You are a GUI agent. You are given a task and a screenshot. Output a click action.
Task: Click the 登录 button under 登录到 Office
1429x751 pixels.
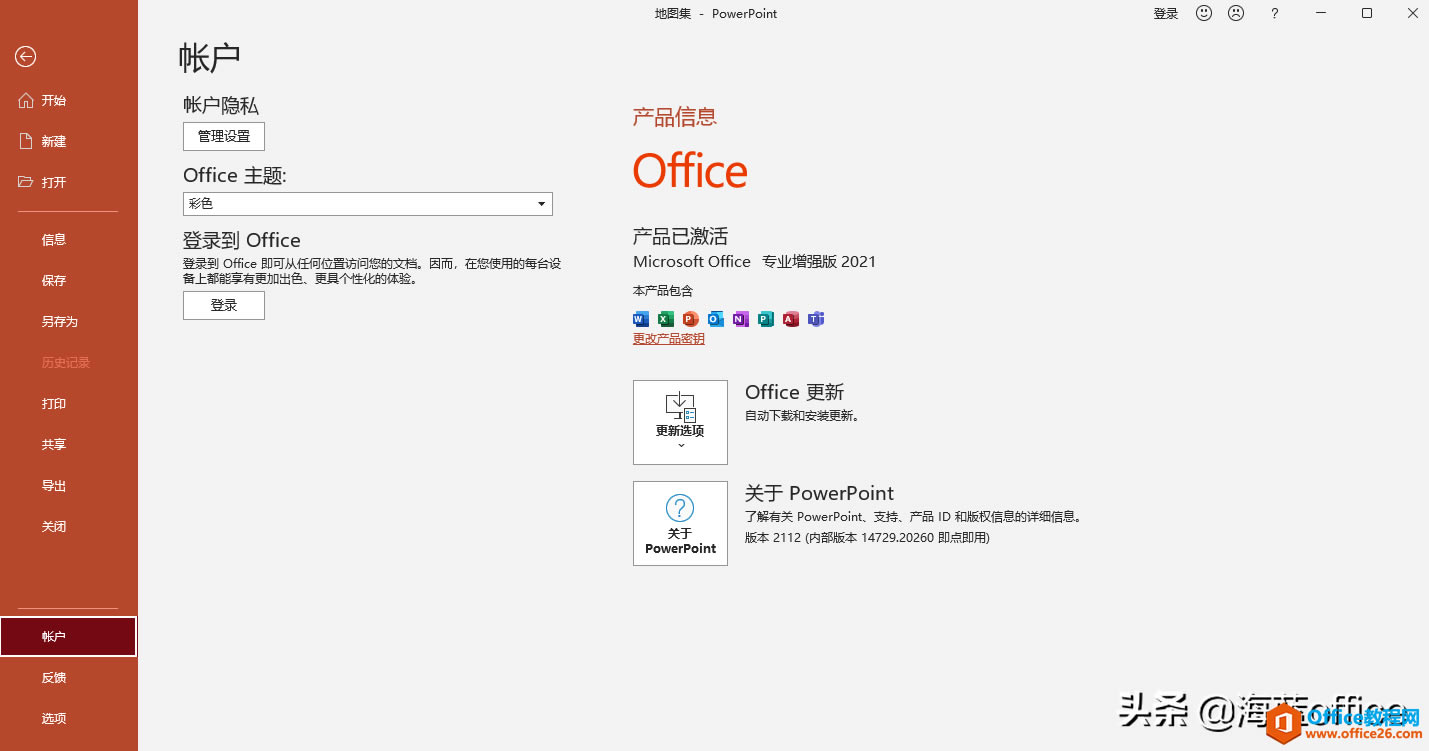224,306
